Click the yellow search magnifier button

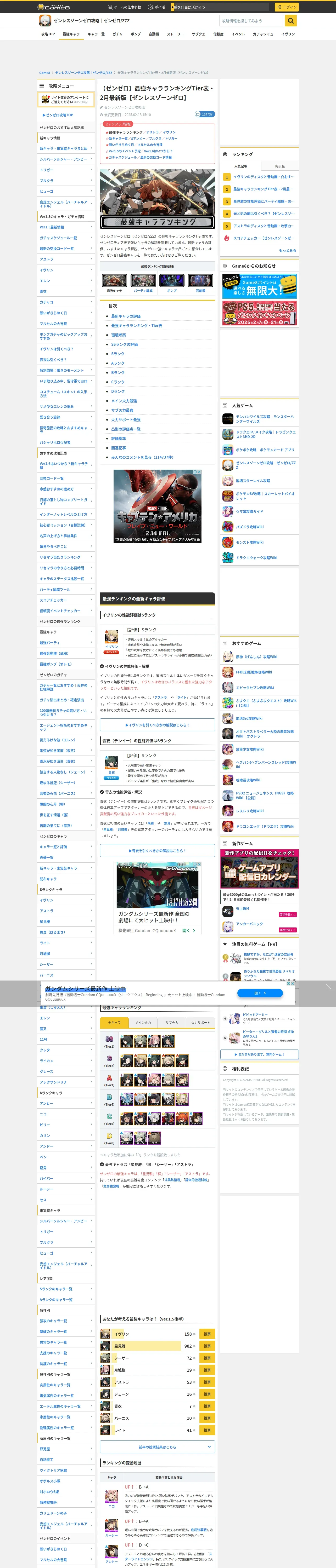291,21
